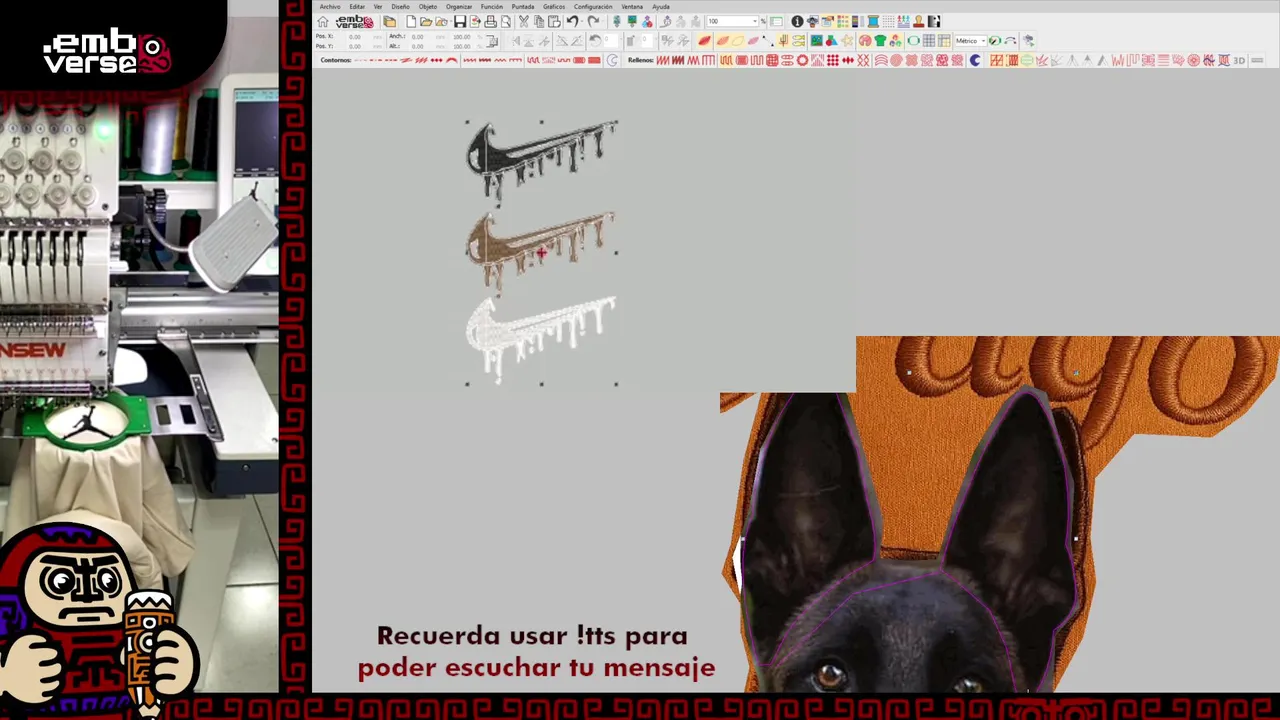Select first zigzag fill next to Rellenos
This screenshot has width=1280, height=720.
[x=663, y=60]
